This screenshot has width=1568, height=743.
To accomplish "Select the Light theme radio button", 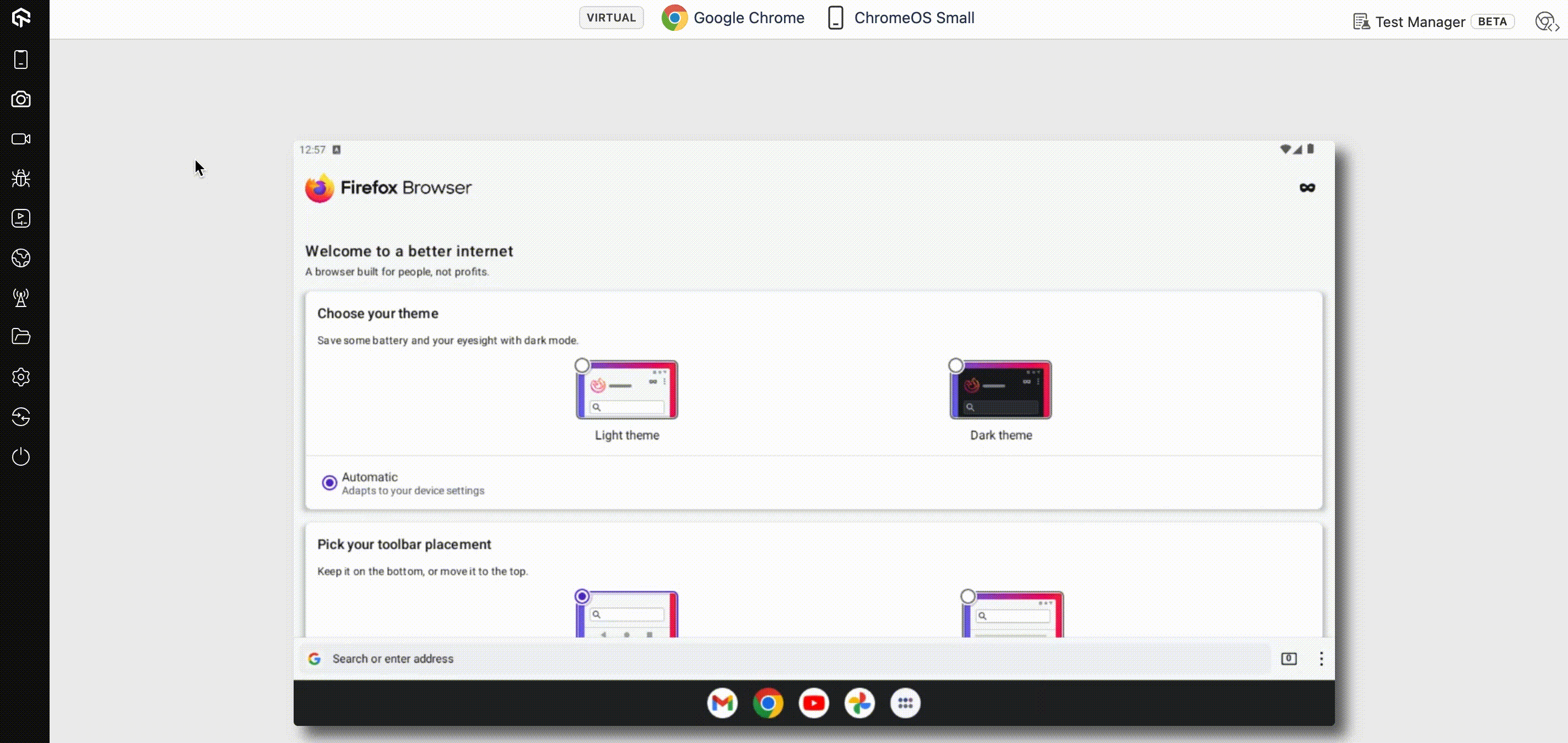I will click(582, 365).
